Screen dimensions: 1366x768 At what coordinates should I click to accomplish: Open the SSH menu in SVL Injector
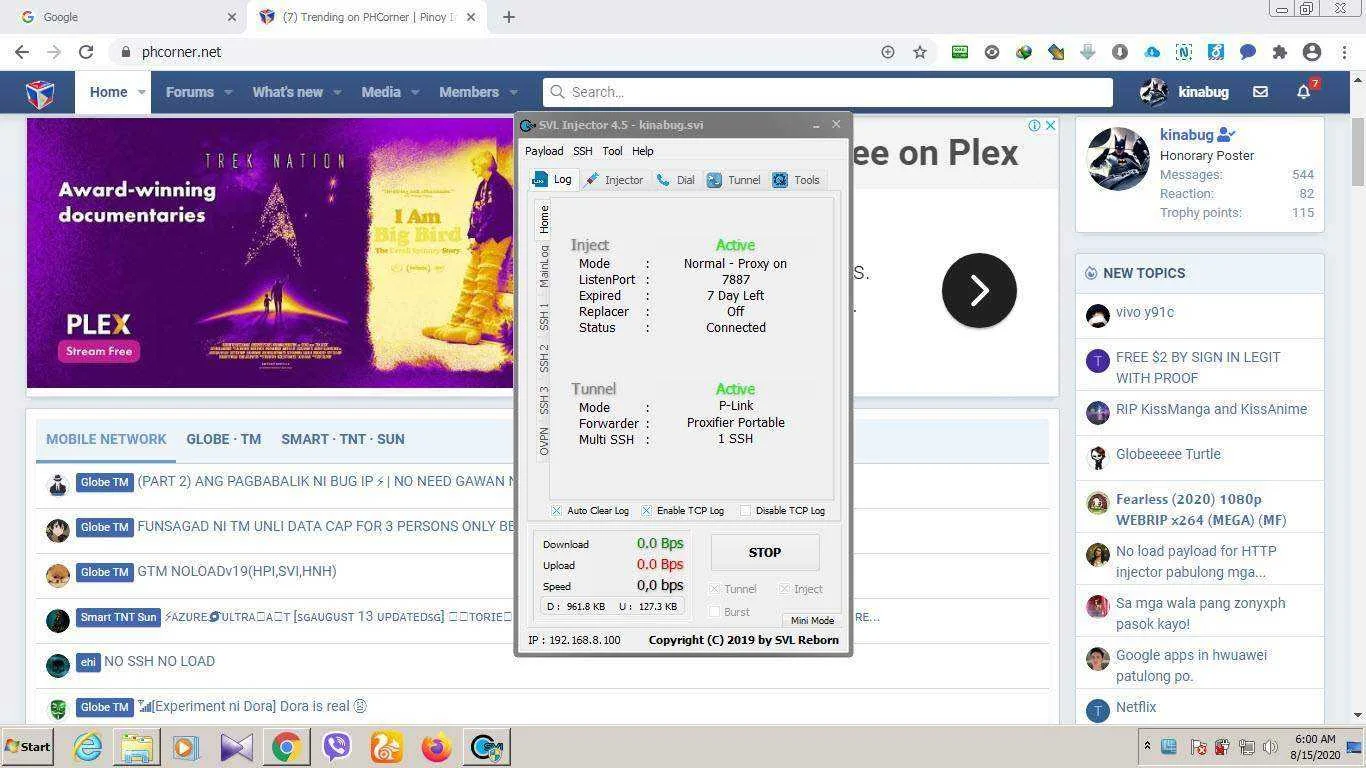coord(582,151)
